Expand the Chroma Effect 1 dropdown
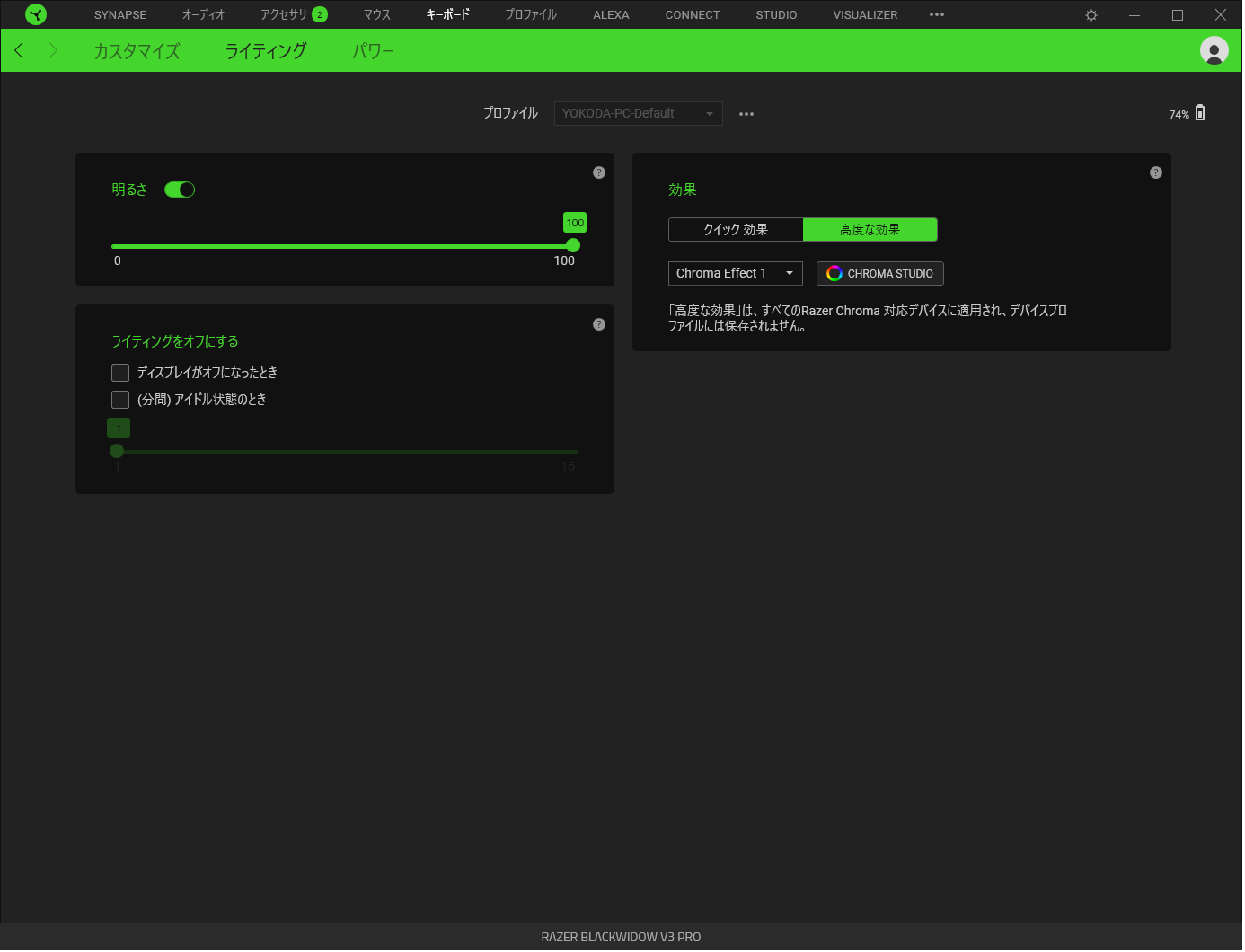The width and height of the screenshot is (1245, 952). [x=736, y=273]
